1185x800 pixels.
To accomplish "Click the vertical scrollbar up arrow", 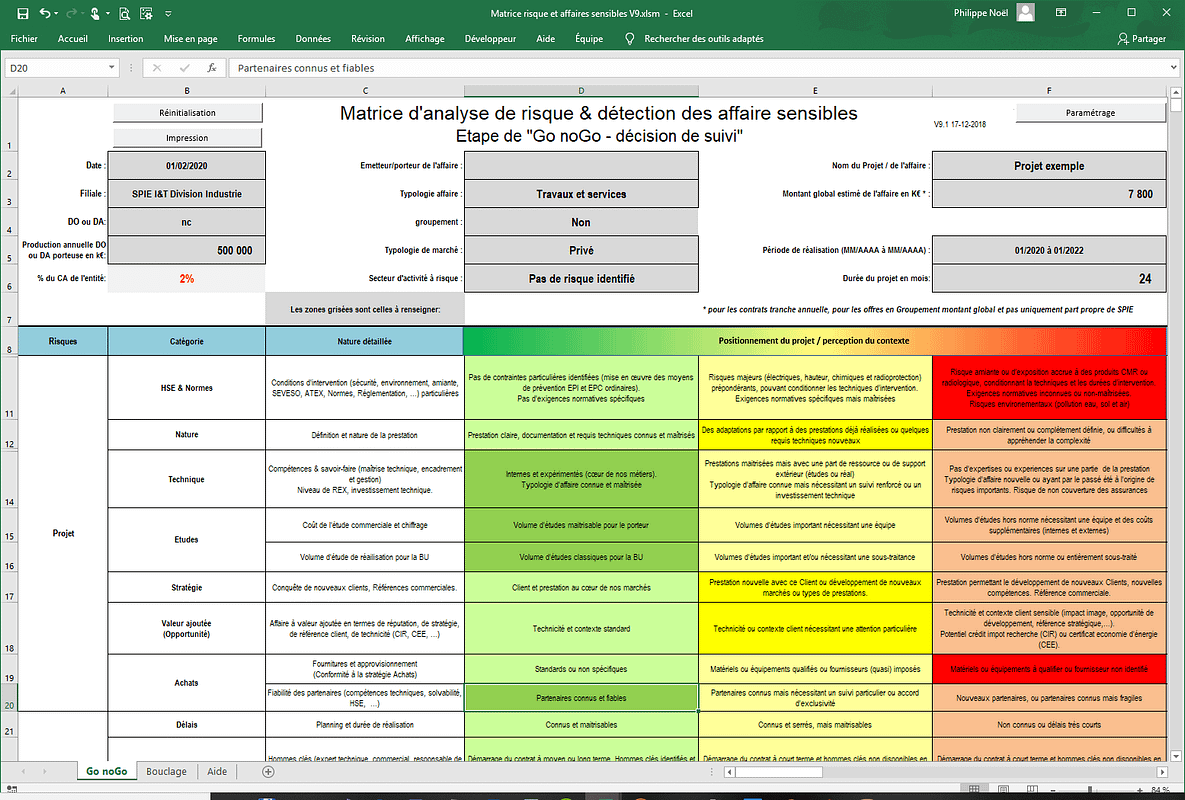I will pyautogui.click(x=1175, y=92).
